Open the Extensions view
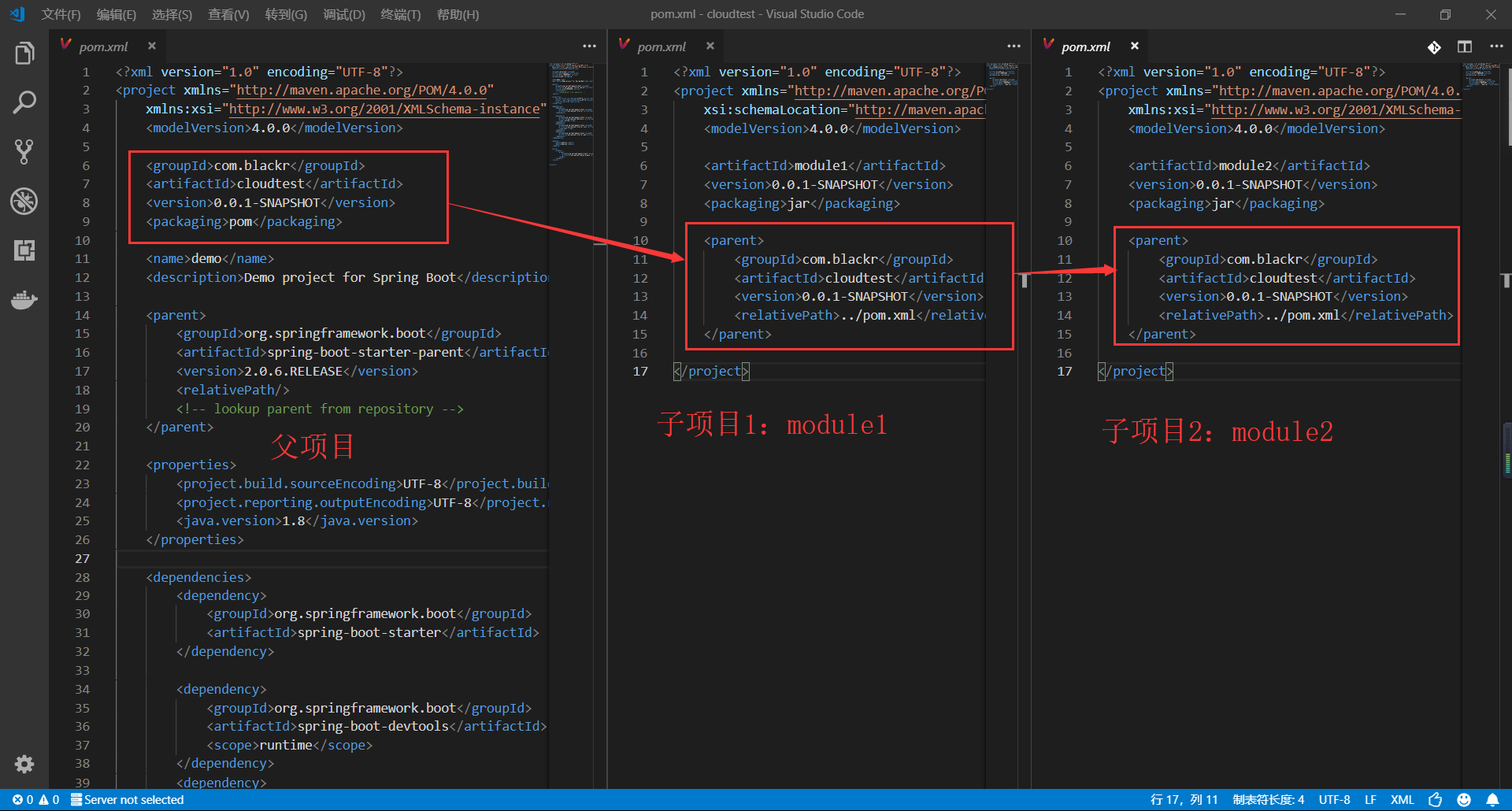1512x811 pixels. pos(24,250)
